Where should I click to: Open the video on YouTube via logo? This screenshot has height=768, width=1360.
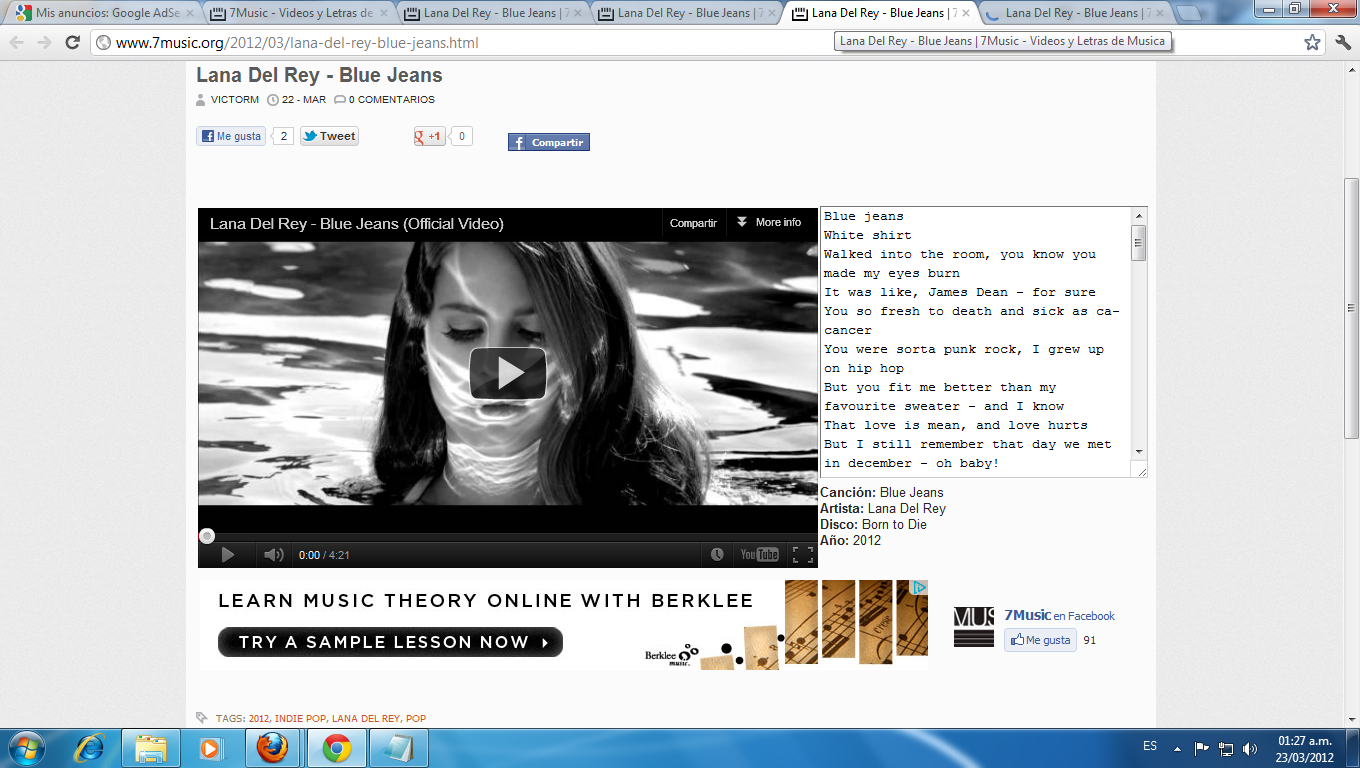pyautogui.click(x=759, y=554)
